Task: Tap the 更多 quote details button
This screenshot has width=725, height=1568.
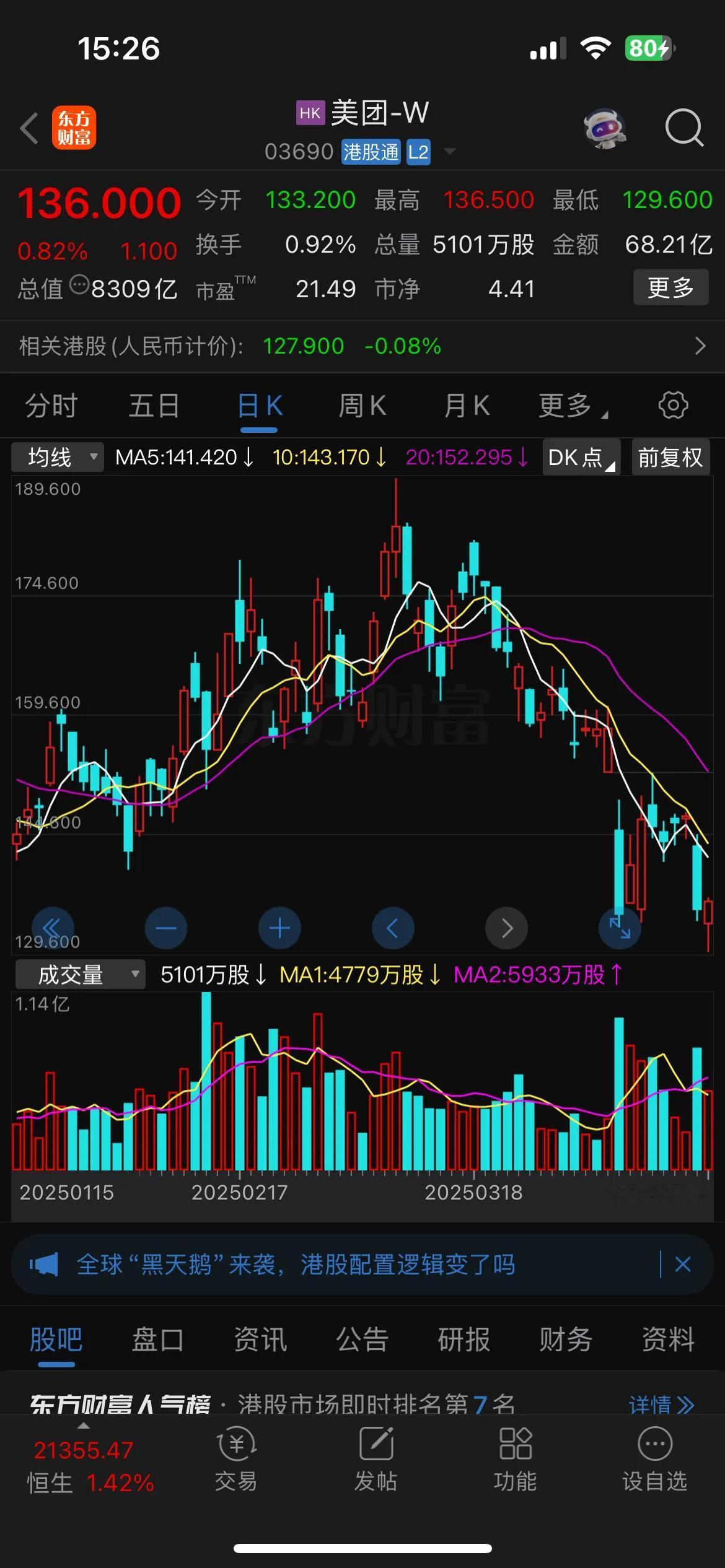Action: [x=670, y=287]
